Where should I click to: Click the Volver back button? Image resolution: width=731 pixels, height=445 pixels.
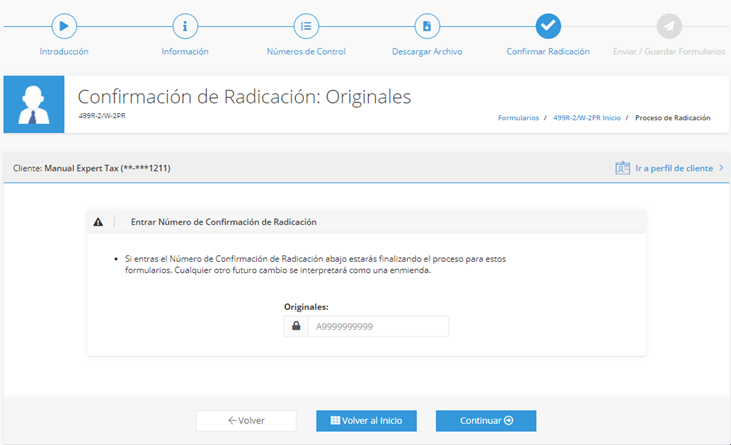click(x=246, y=421)
